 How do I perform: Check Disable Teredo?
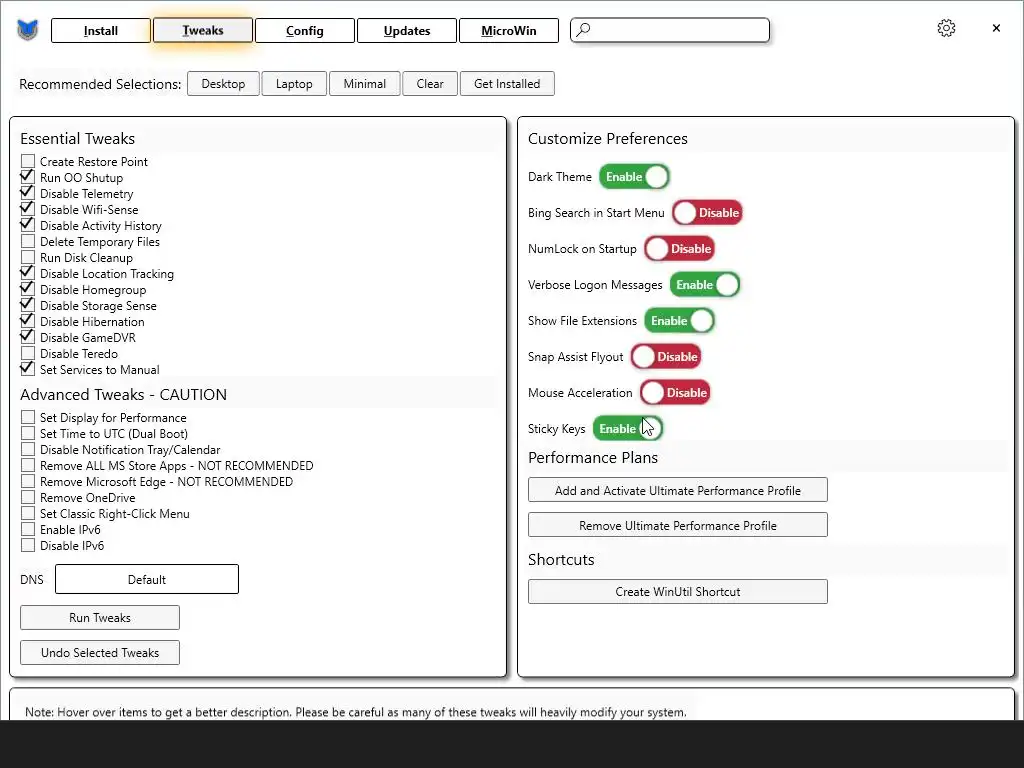click(27, 353)
